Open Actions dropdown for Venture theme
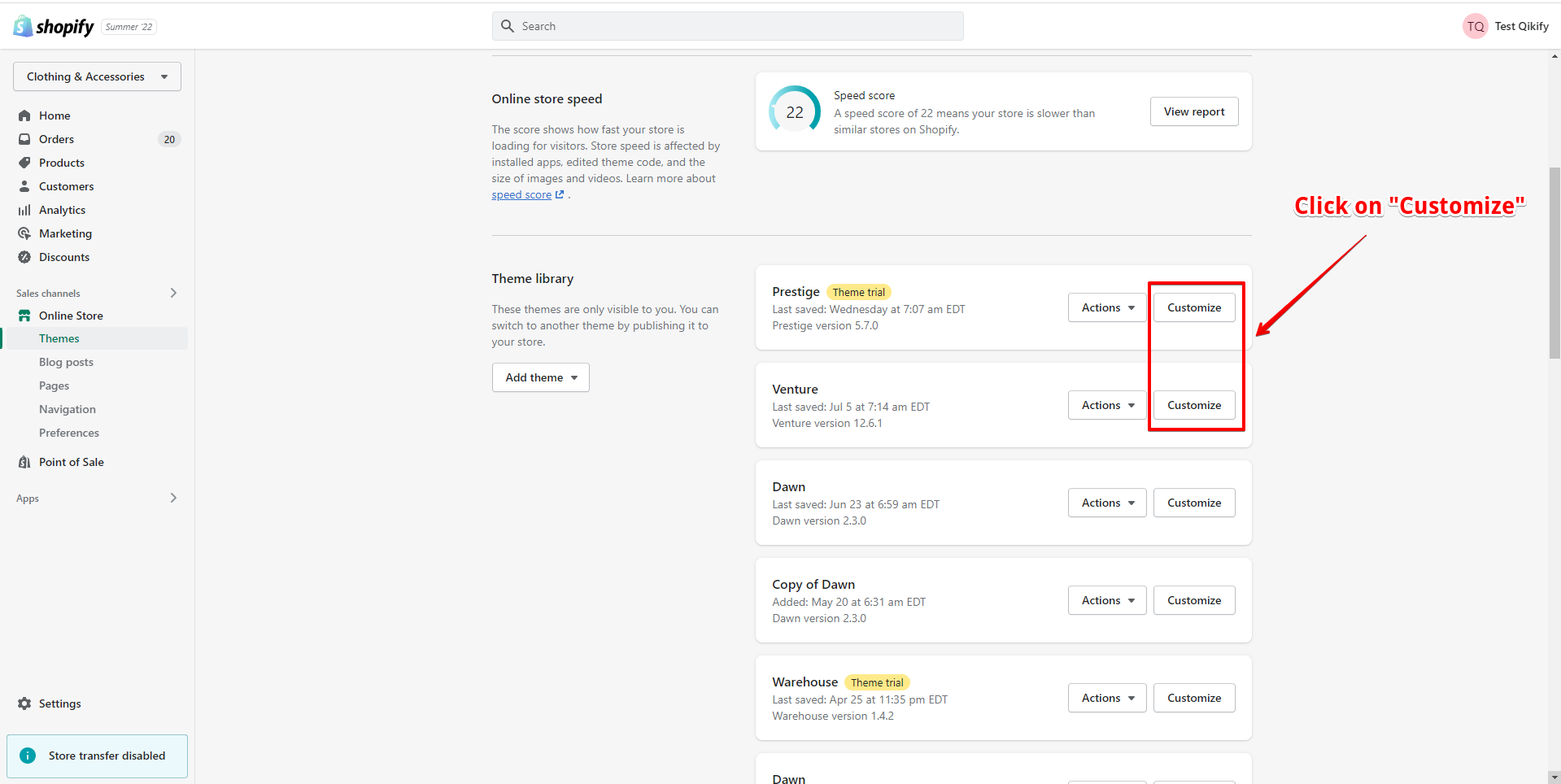 coord(1107,405)
